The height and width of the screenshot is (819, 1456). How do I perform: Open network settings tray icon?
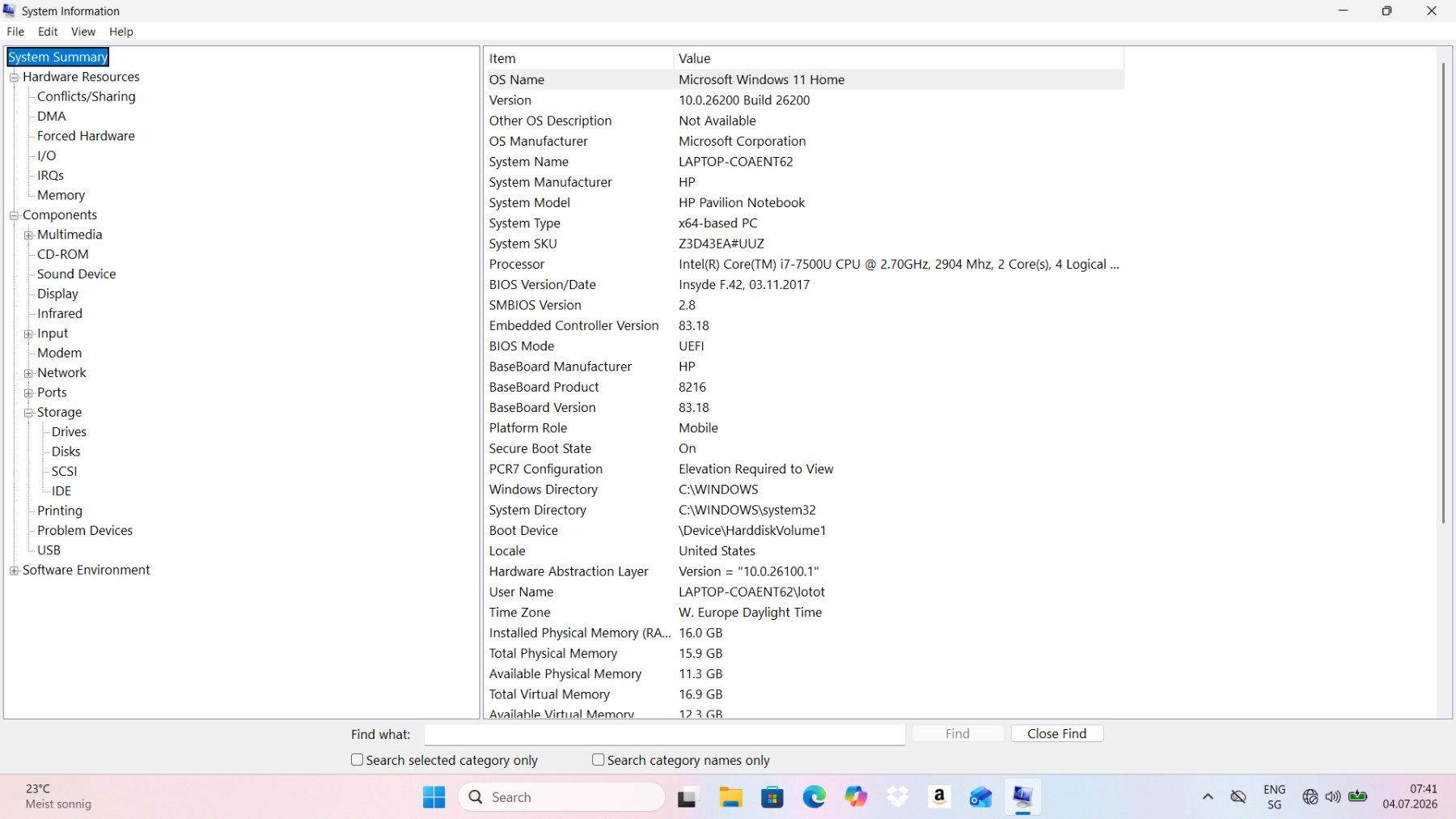click(1310, 797)
